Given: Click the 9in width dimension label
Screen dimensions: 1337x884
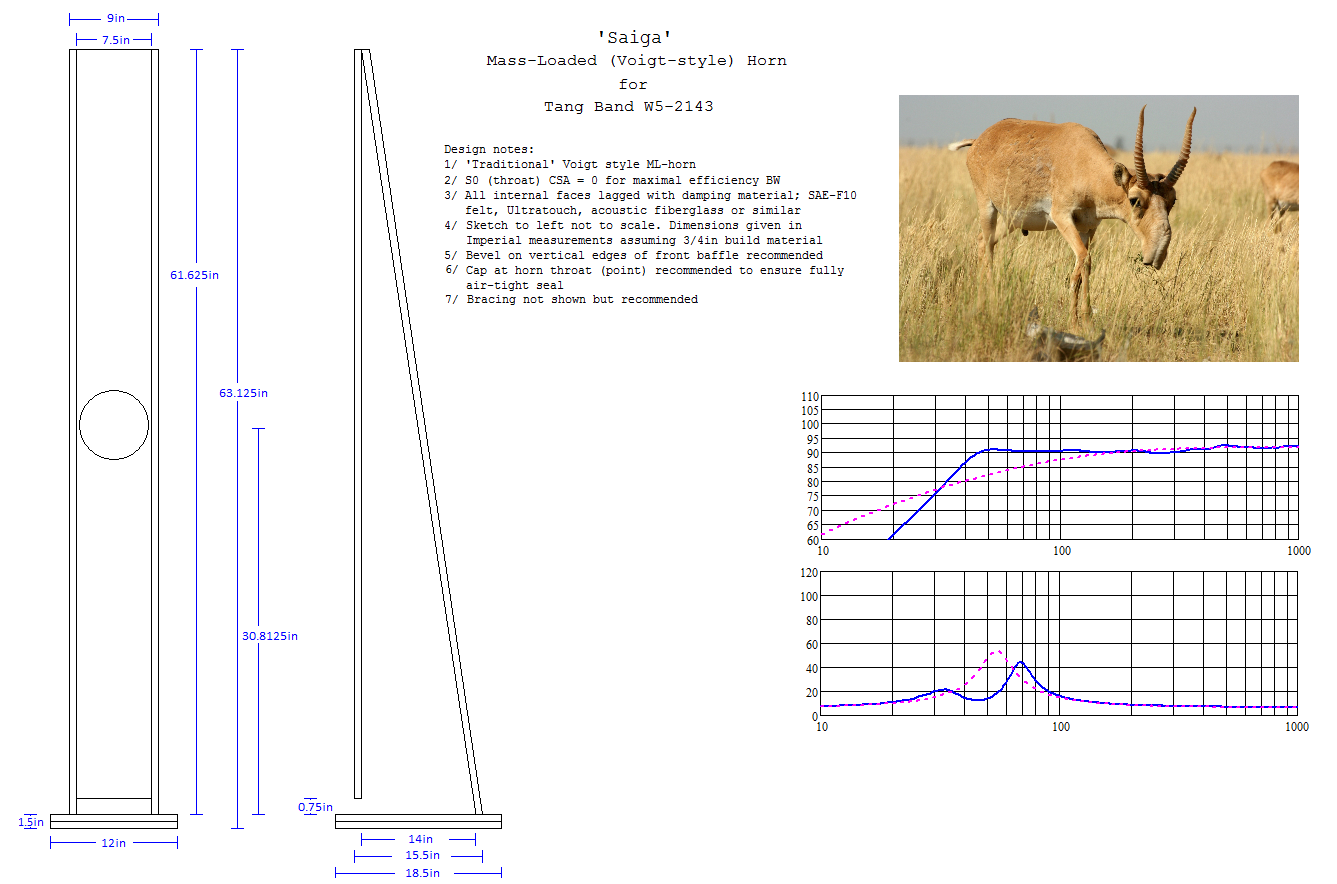Looking at the screenshot, I should point(114,19).
